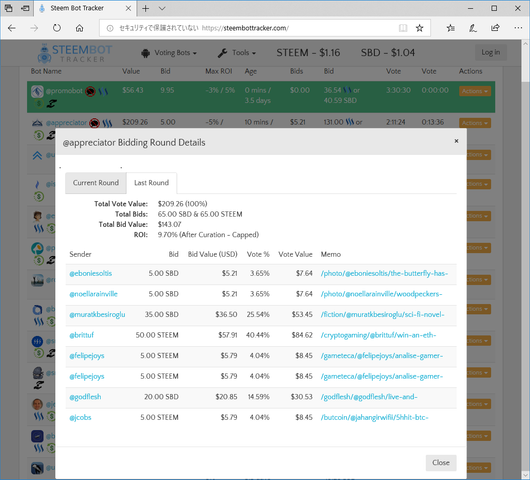The image size is (530, 480).
Task: Open a new browser tab
Action: coord(145,8)
